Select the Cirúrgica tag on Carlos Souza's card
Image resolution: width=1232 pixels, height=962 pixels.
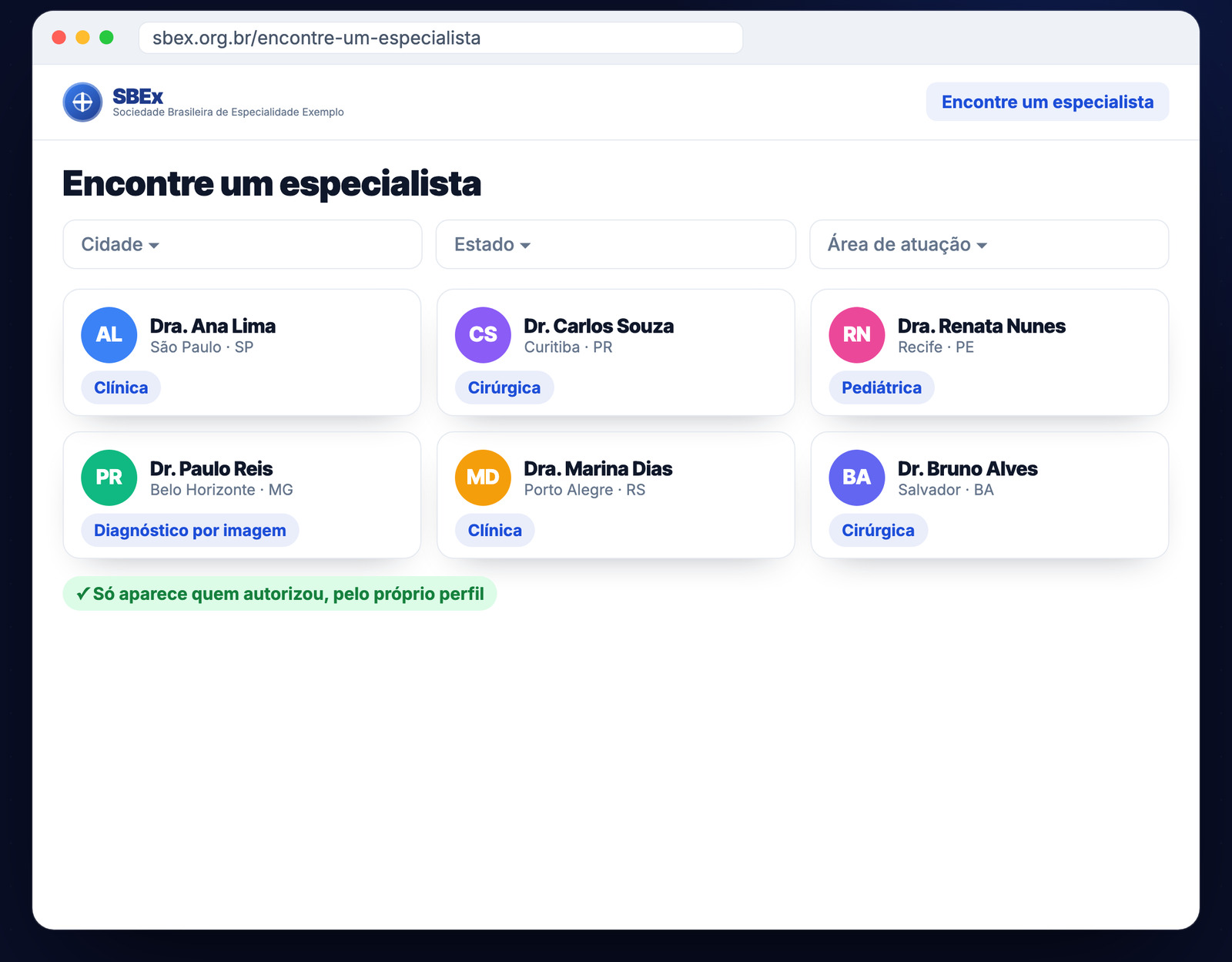point(504,387)
